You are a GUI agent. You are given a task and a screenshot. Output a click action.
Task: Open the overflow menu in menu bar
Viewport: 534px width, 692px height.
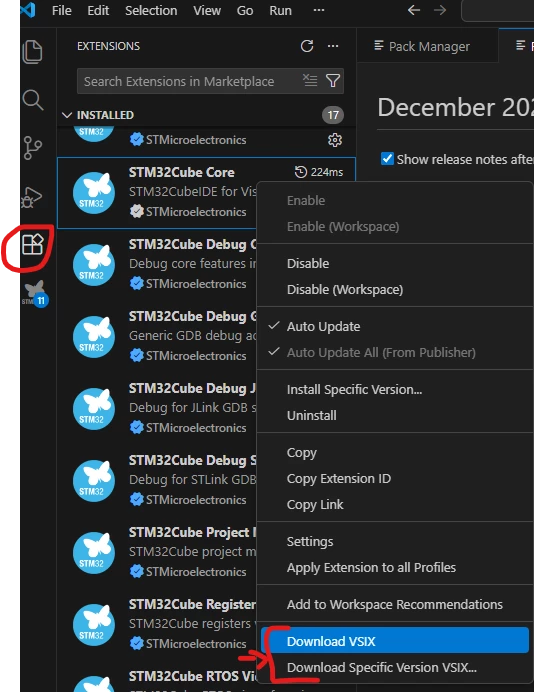(x=319, y=10)
